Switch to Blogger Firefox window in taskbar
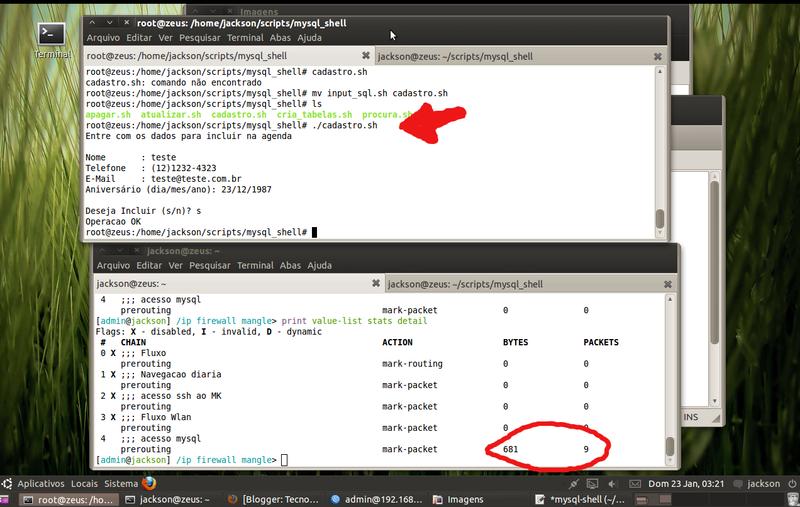The height and width of the screenshot is (507, 800). [270, 499]
